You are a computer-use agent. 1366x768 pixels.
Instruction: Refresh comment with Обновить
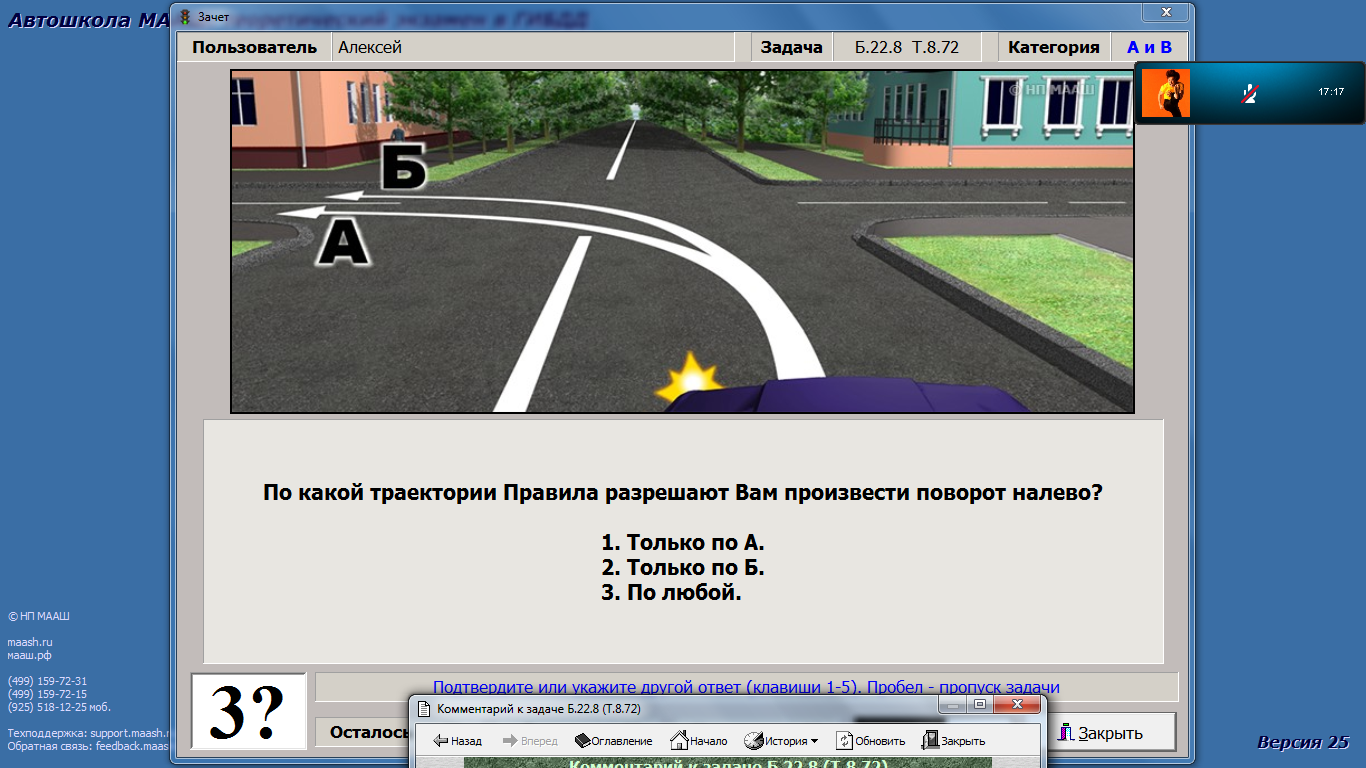tap(871, 741)
